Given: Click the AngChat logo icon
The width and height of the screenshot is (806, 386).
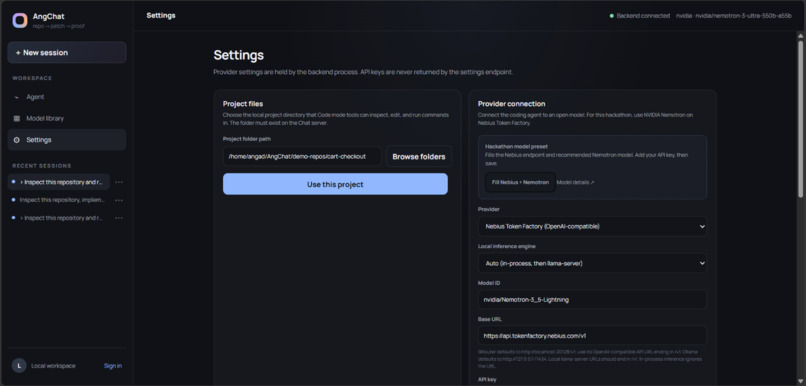Looking at the screenshot, I should point(20,21).
